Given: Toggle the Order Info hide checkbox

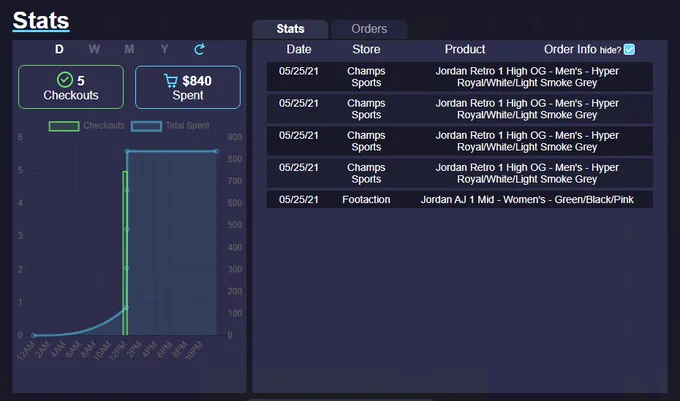Looking at the screenshot, I should point(629,49).
